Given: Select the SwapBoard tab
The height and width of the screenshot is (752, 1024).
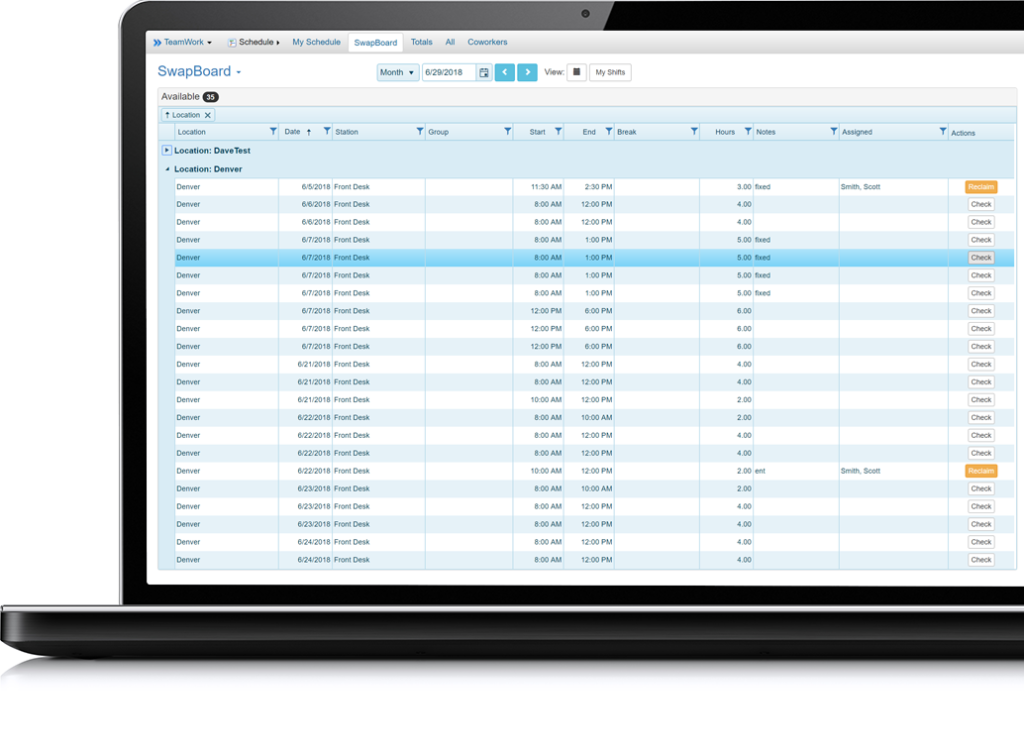Looking at the screenshot, I should click(376, 42).
